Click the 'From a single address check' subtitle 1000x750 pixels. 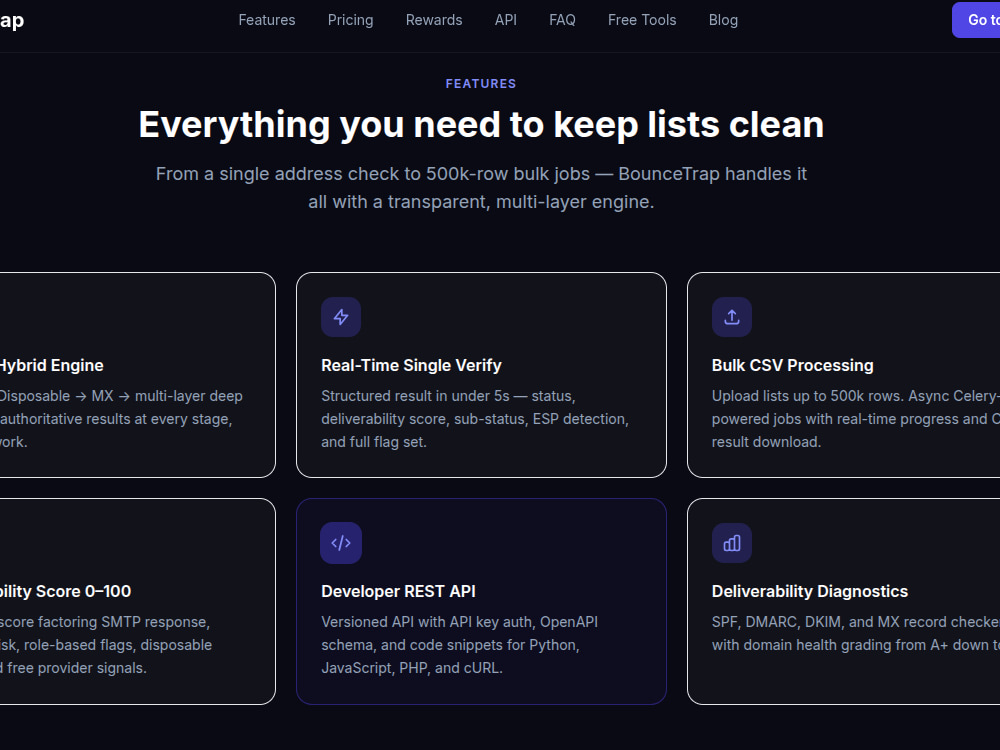pyautogui.click(x=482, y=188)
